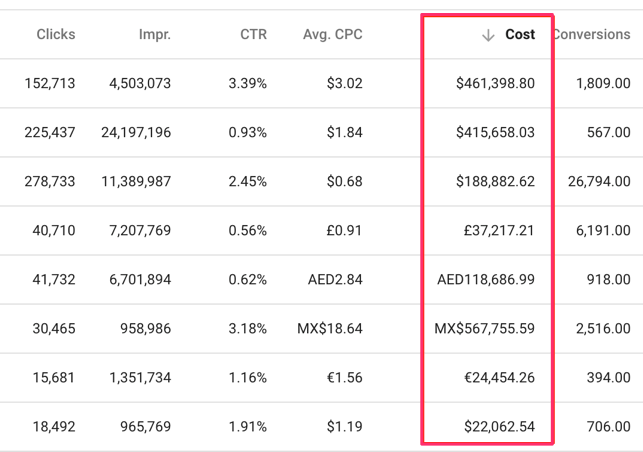Viewport: 643px width, 452px height.
Task: Click the $415,658.03 cost value
Action: point(495,133)
